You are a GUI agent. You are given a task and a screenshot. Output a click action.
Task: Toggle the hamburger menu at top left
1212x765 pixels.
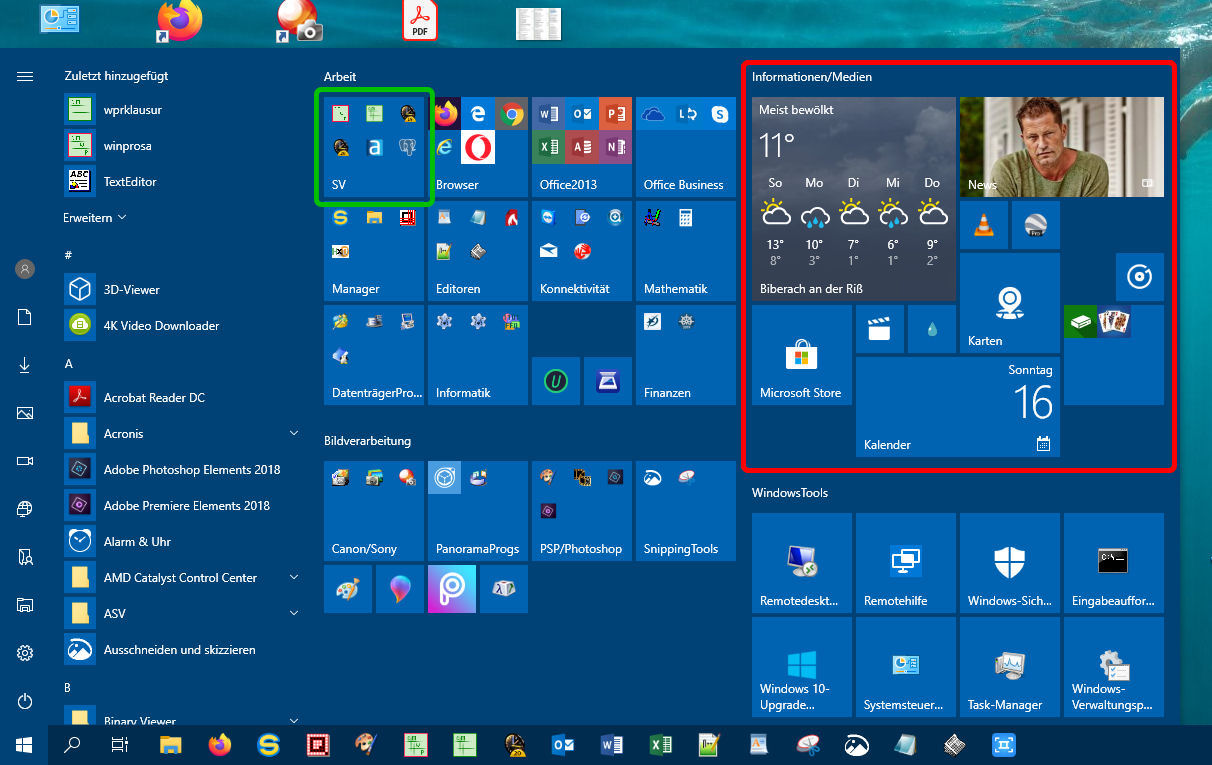(25, 76)
